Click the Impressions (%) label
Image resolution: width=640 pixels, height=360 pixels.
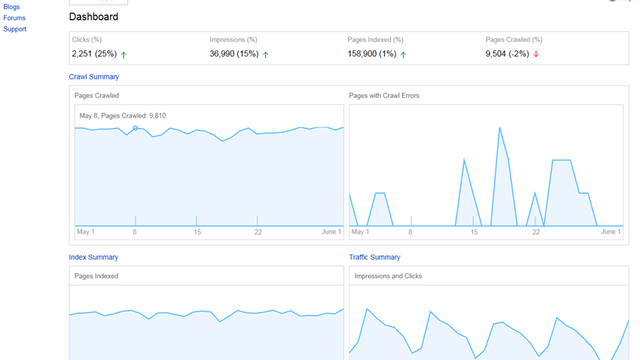pos(233,40)
